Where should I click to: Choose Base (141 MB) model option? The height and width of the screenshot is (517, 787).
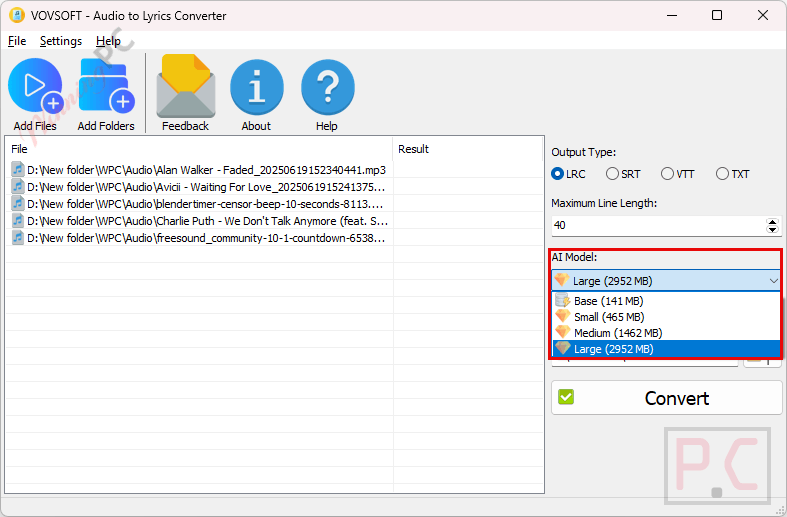[667, 301]
